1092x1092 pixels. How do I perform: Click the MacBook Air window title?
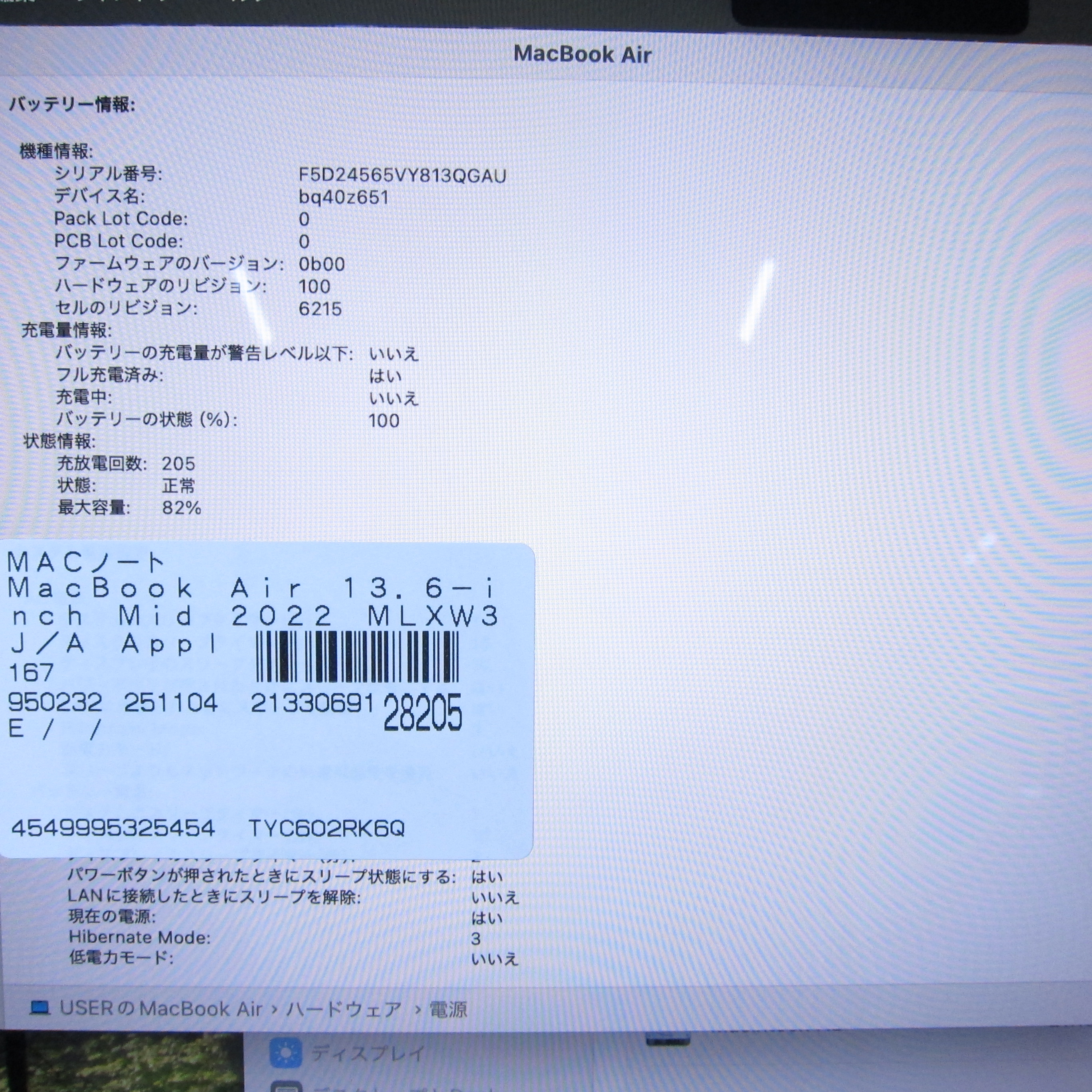tap(582, 54)
